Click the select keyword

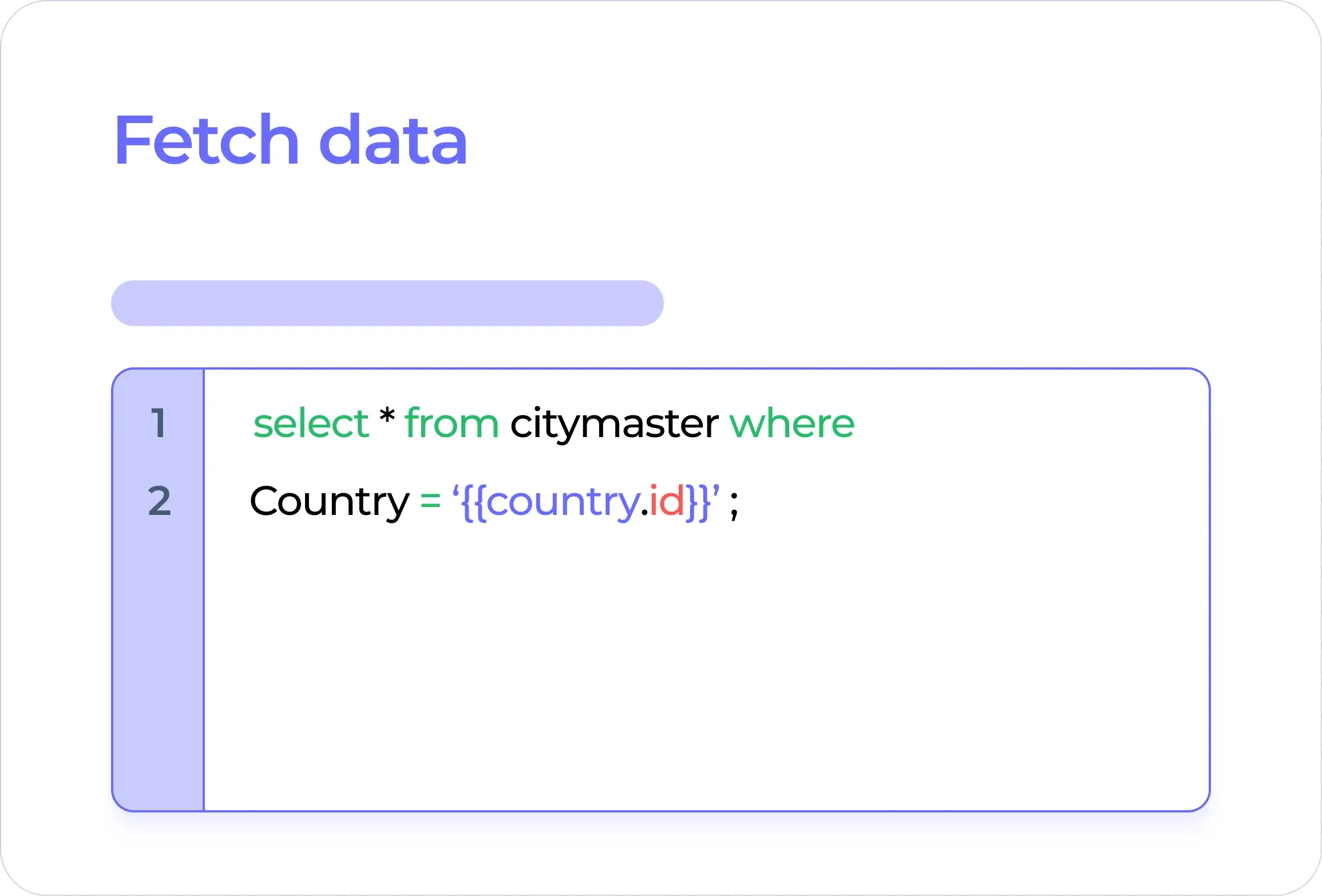pos(311,423)
